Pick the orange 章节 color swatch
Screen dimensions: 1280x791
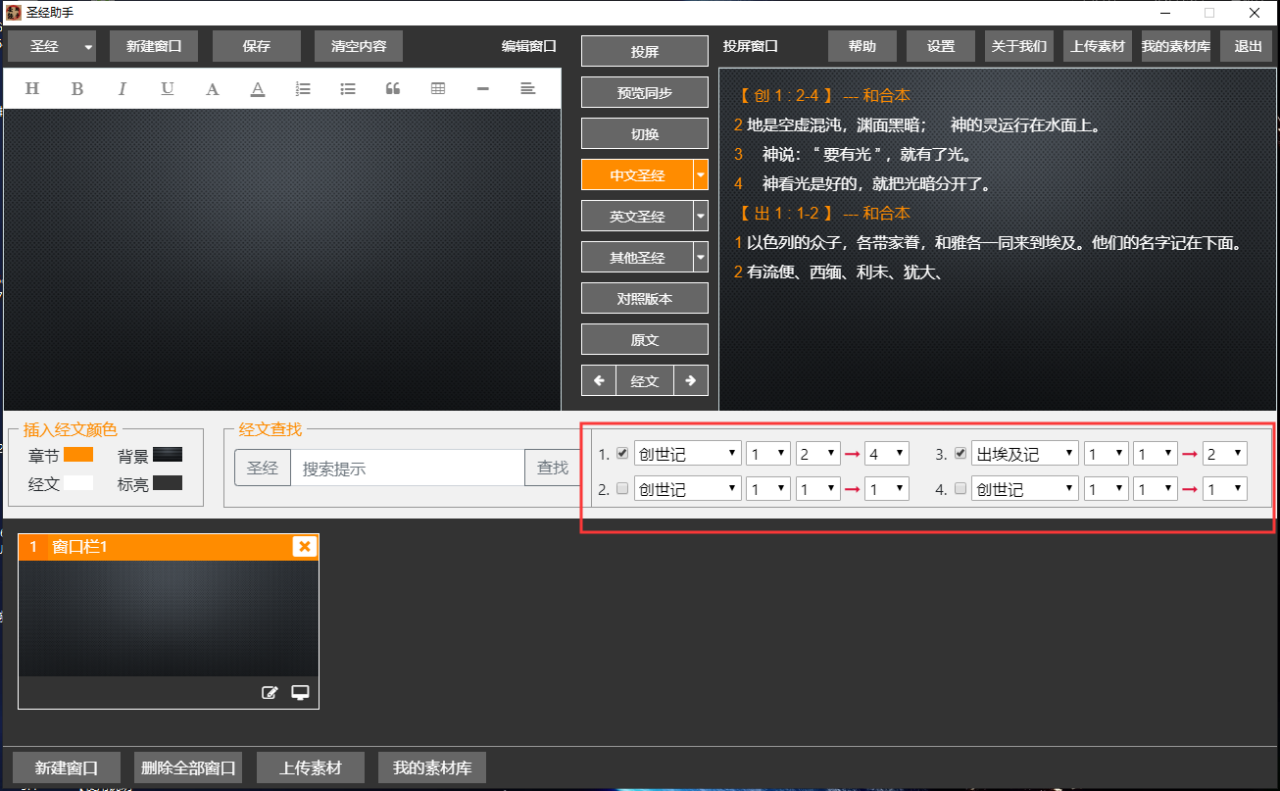click(78, 455)
